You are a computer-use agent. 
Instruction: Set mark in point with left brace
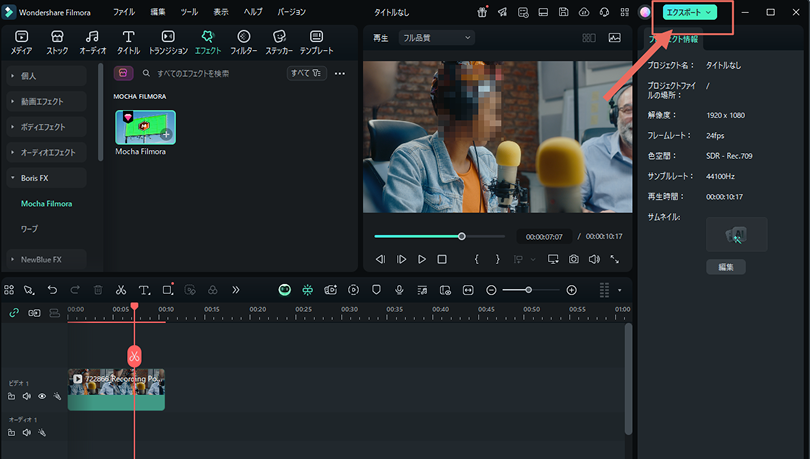tap(476, 259)
